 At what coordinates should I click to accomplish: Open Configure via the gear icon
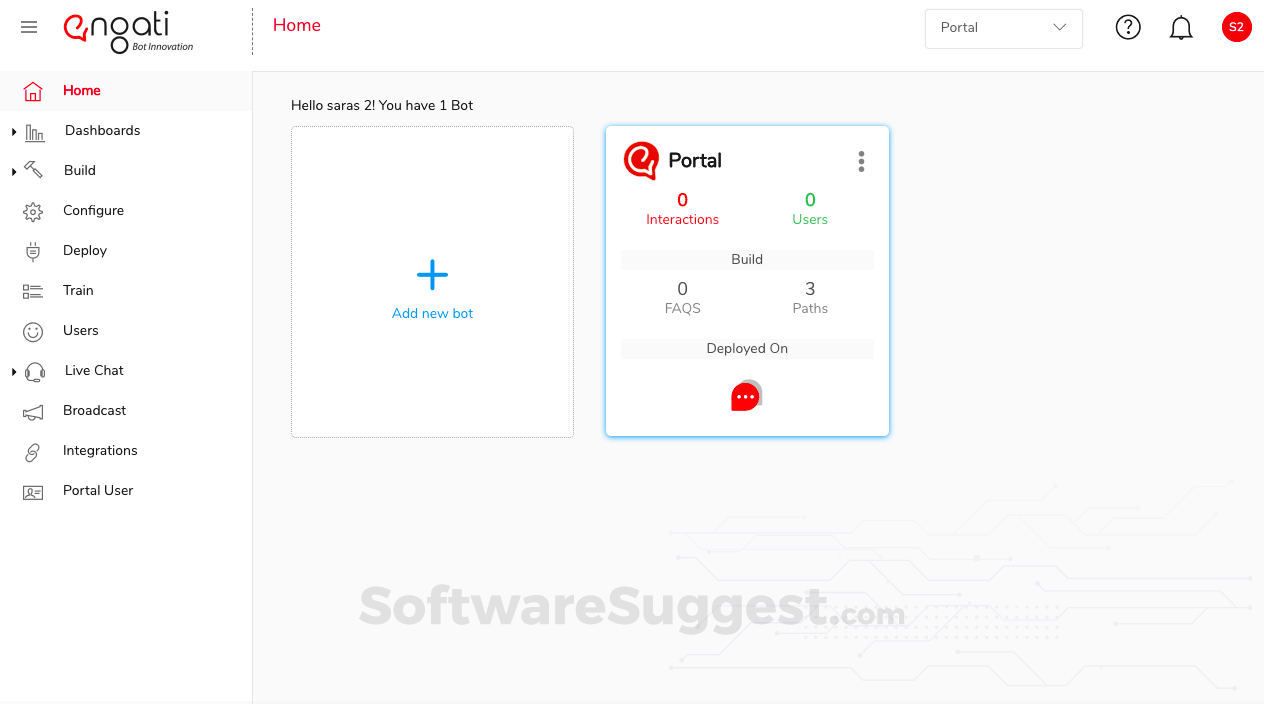tap(31, 210)
